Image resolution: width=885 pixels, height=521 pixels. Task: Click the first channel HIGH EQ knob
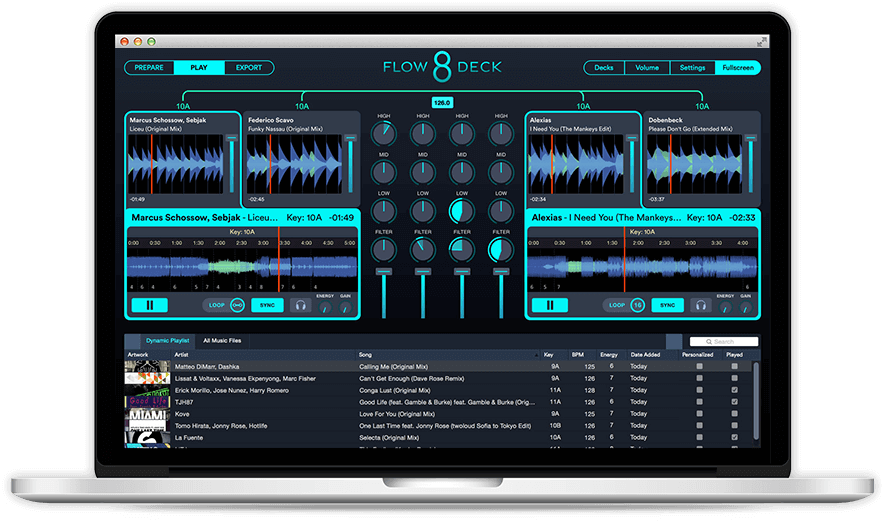tap(384, 133)
